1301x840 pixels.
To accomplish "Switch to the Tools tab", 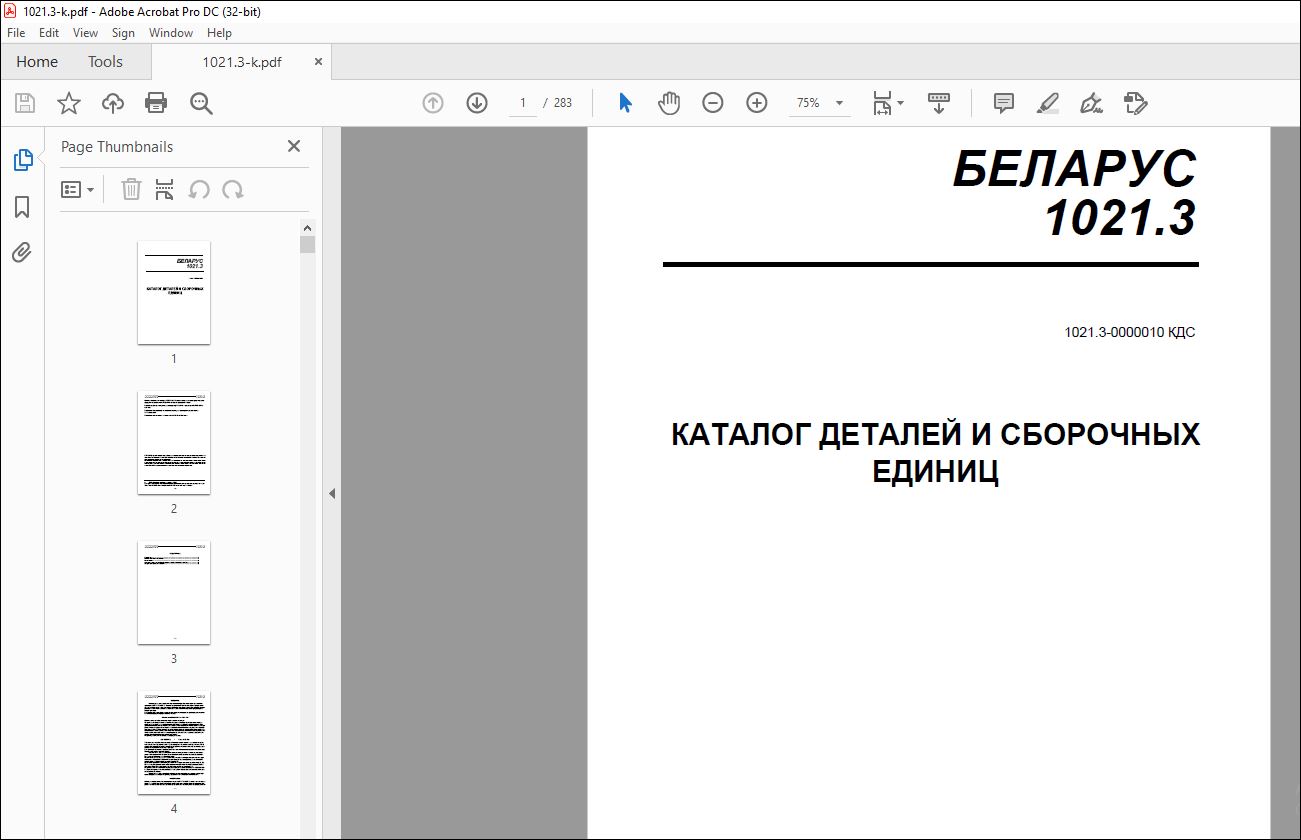I will tap(105, 62).
